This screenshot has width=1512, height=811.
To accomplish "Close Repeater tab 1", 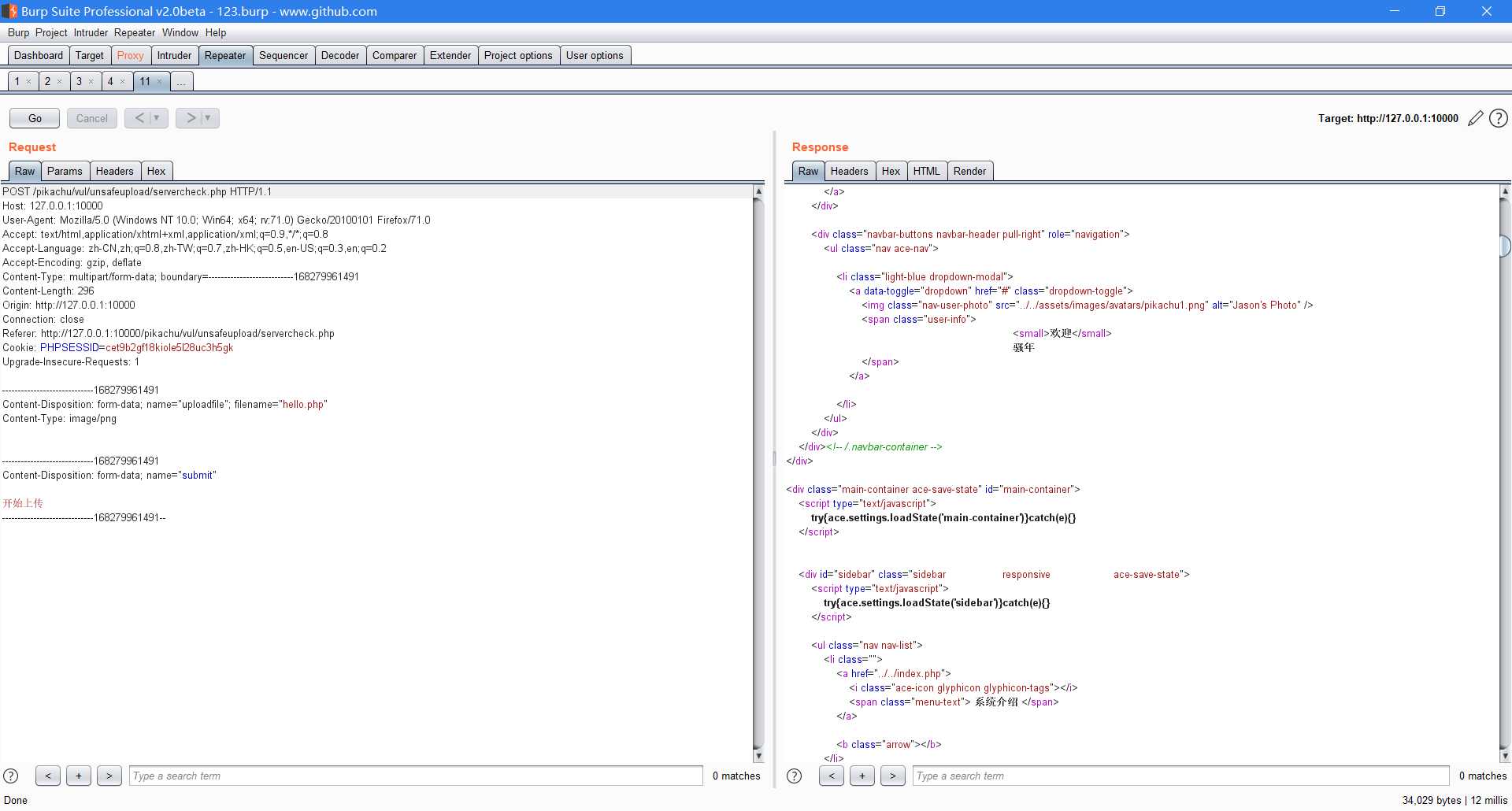I will pyautogui.click(x=28, y=82).
